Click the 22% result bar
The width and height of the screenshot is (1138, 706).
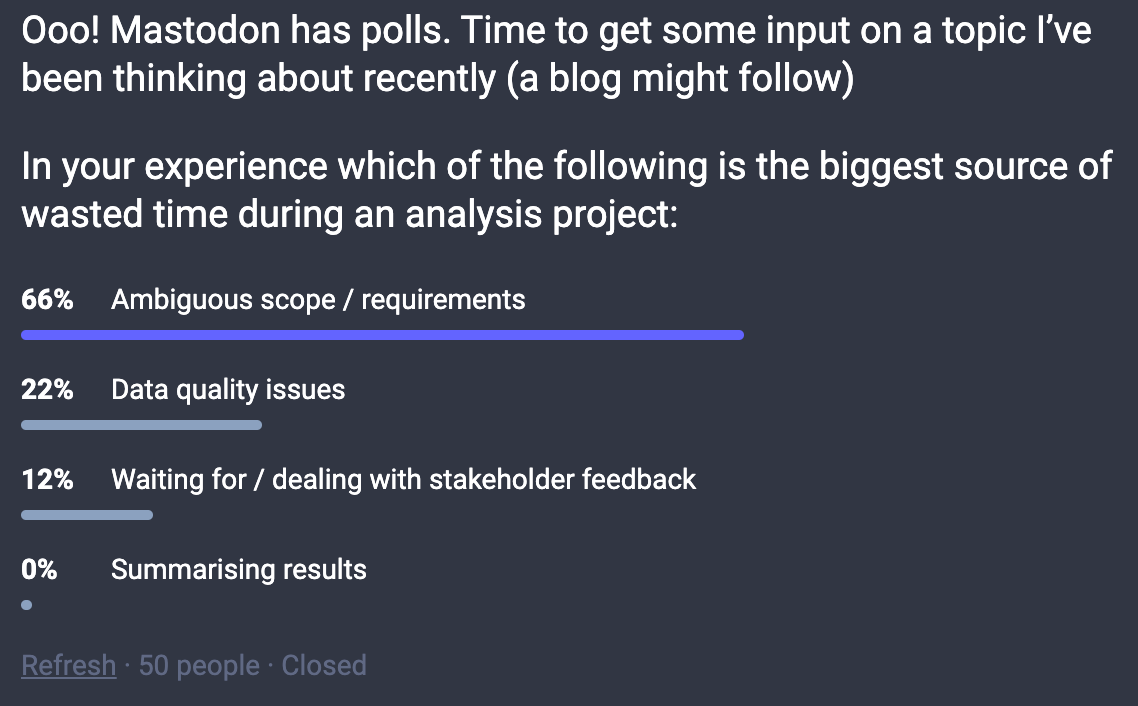[142, 425]
